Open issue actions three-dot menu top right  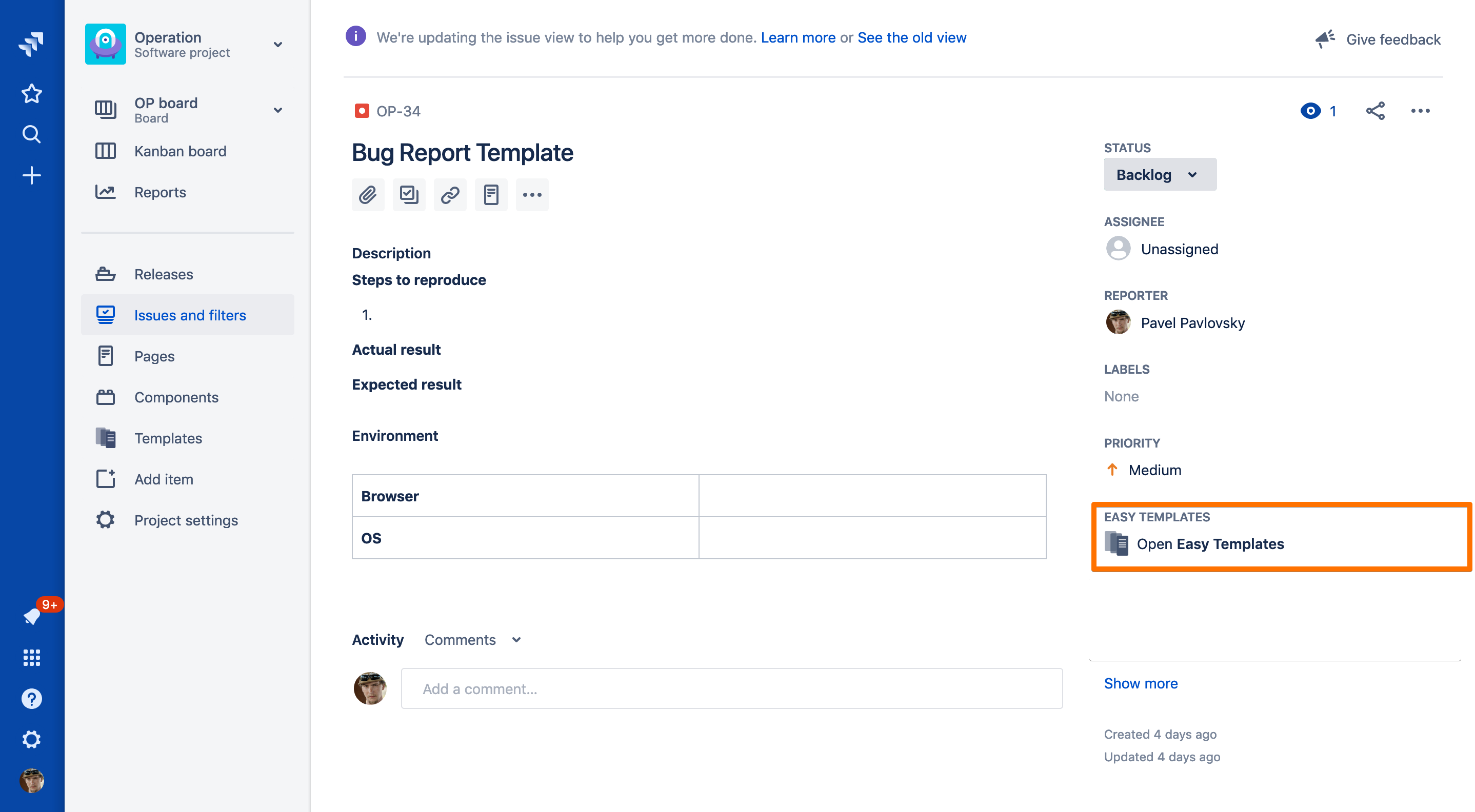coord(1420,111)
